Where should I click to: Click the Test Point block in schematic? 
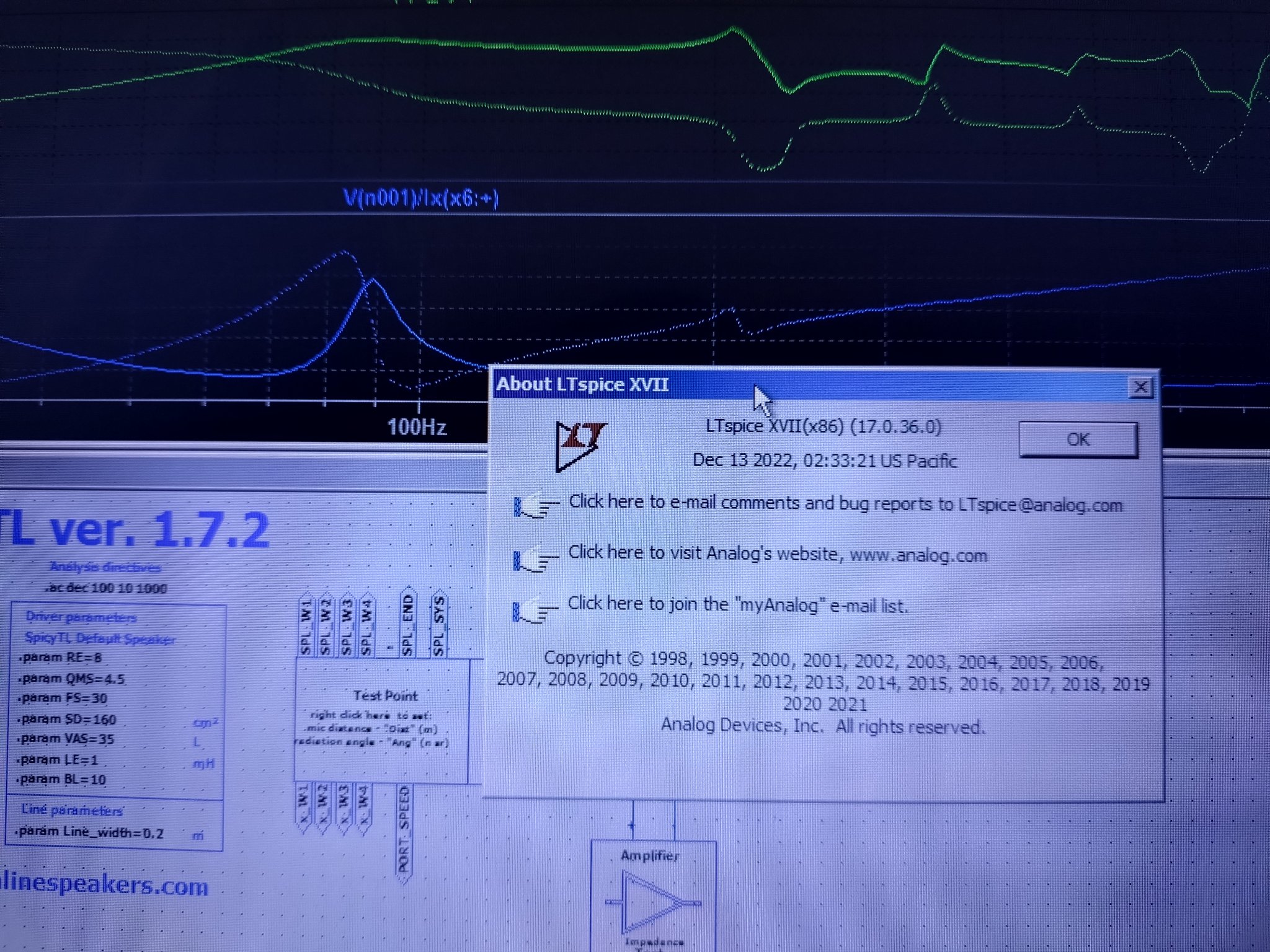pyautogui.click(x=382, y=720)
